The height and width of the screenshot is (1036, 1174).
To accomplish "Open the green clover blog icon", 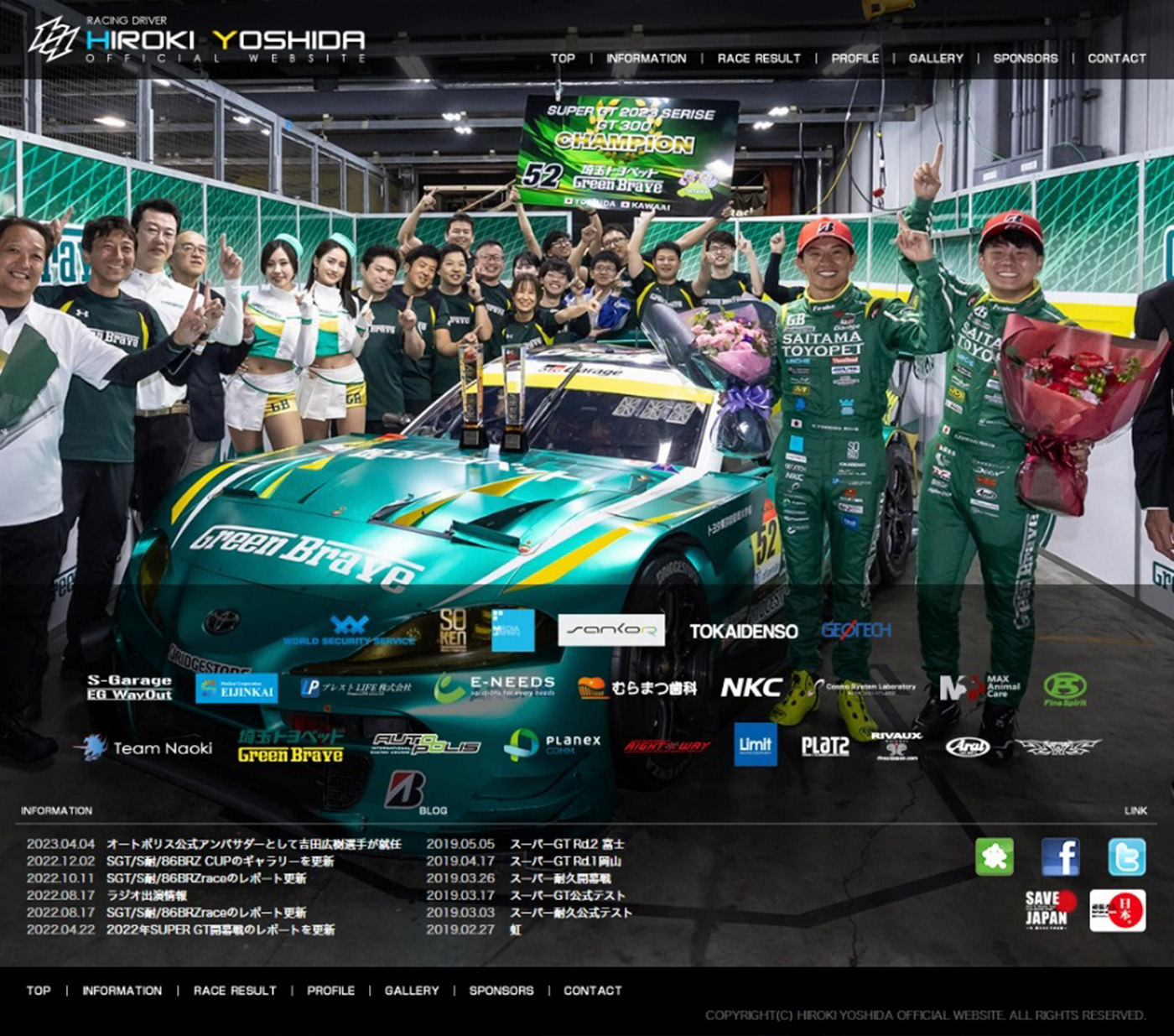I will [995, 856].
